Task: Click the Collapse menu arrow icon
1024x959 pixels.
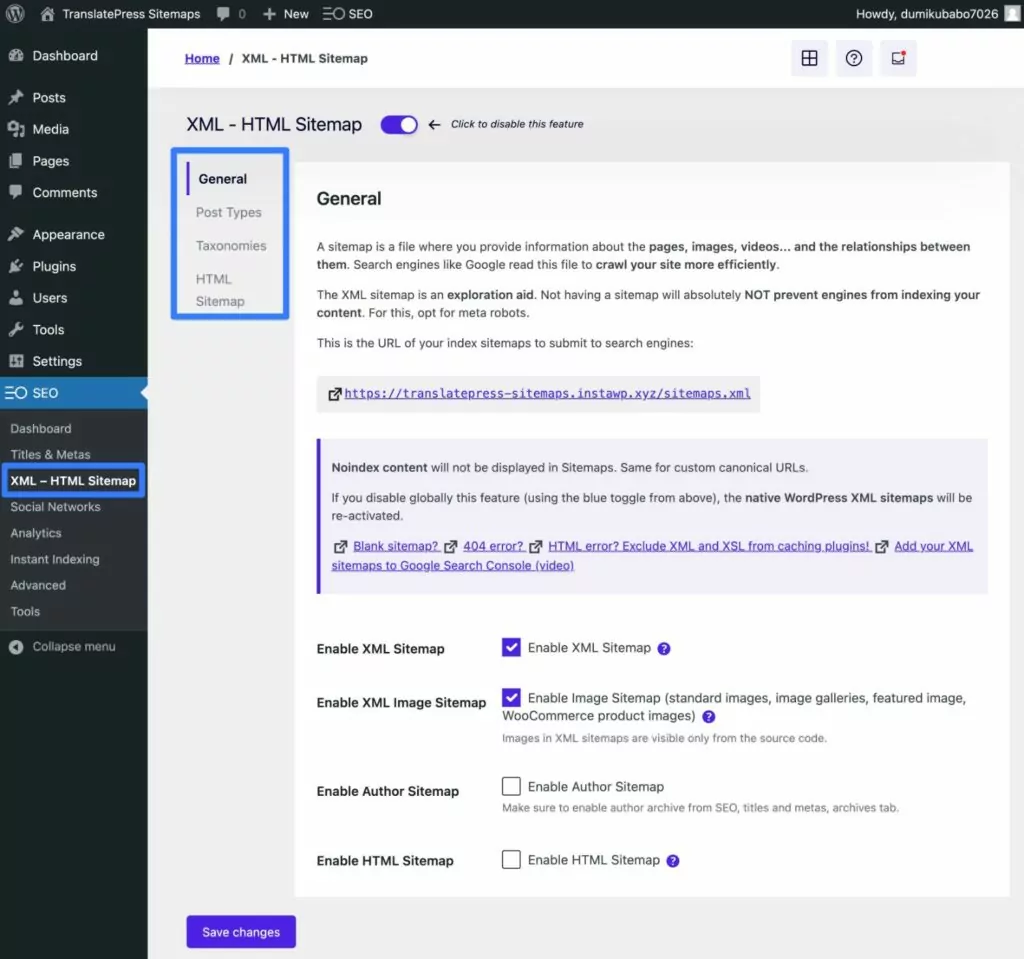Action: (x=16, y=647)
